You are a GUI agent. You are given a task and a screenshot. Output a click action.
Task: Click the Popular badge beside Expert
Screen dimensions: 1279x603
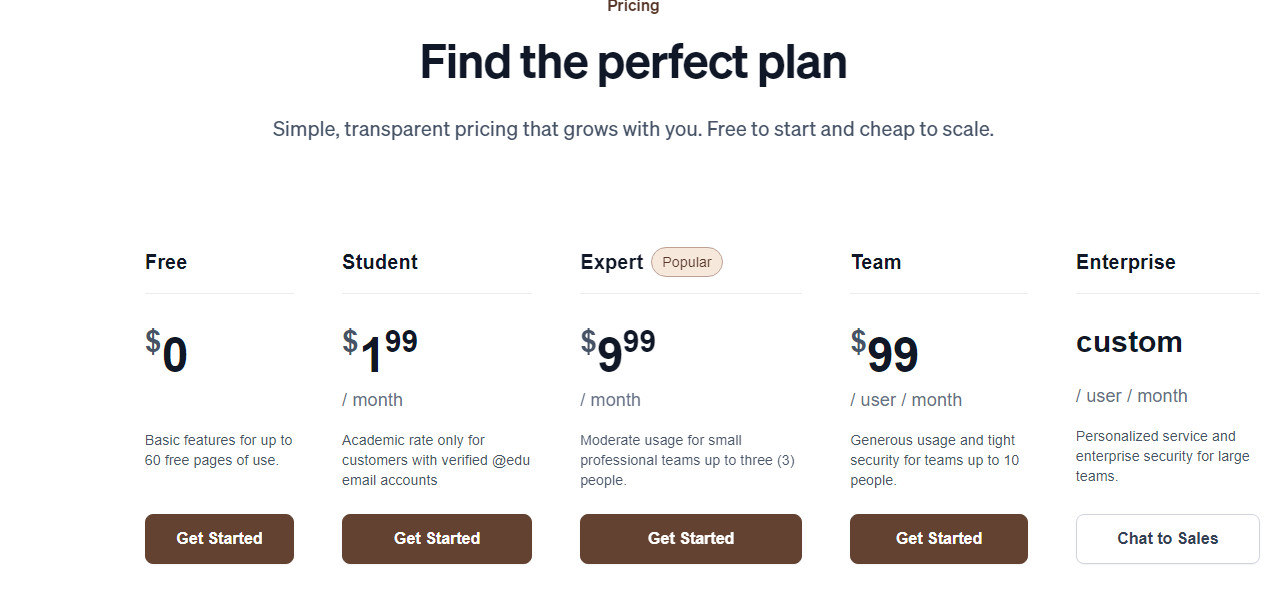point(687,262)
